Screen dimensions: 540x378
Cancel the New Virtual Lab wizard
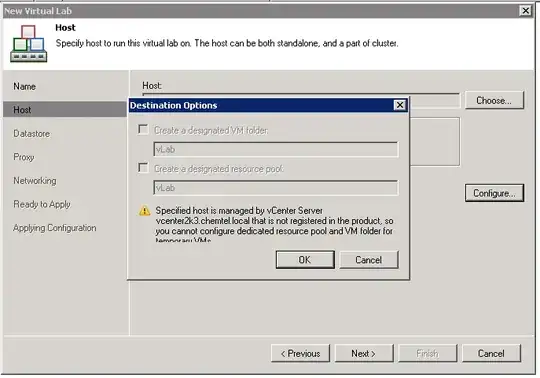click(x=491, y=354)
